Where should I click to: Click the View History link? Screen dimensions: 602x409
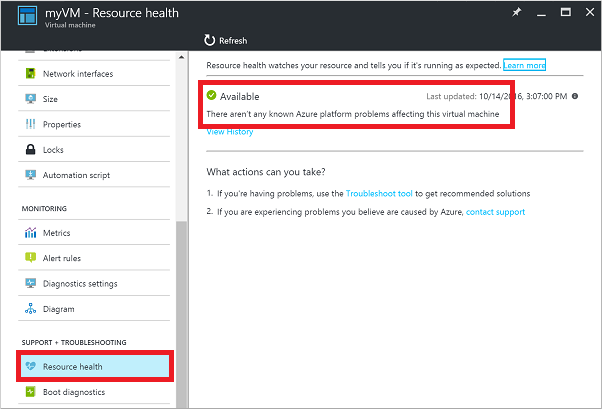point(230,132)
